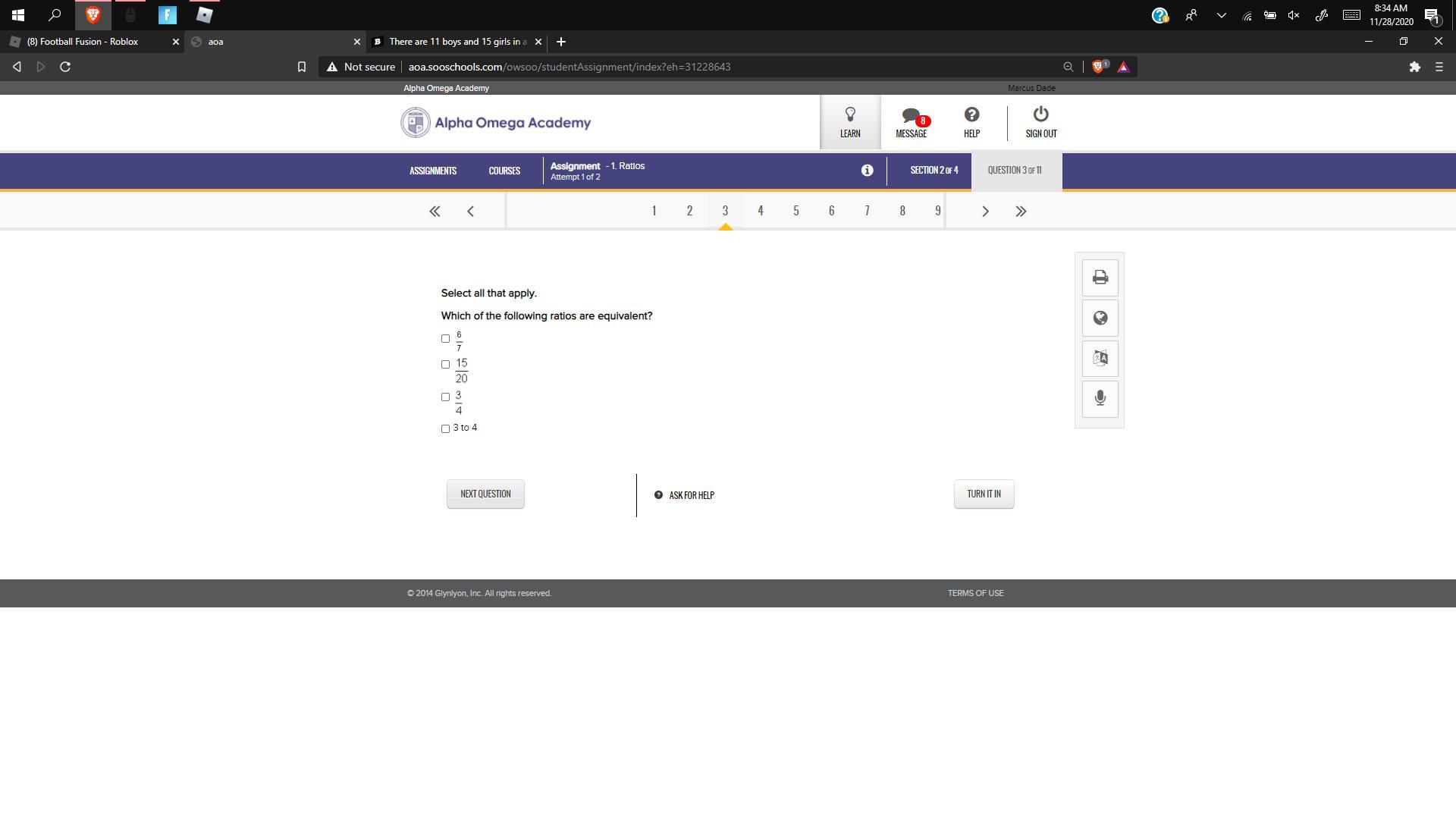This screenshot has height=819, width=1456.
Task: Check the '3 to 4' checkbox
Action: coord(445,428)
